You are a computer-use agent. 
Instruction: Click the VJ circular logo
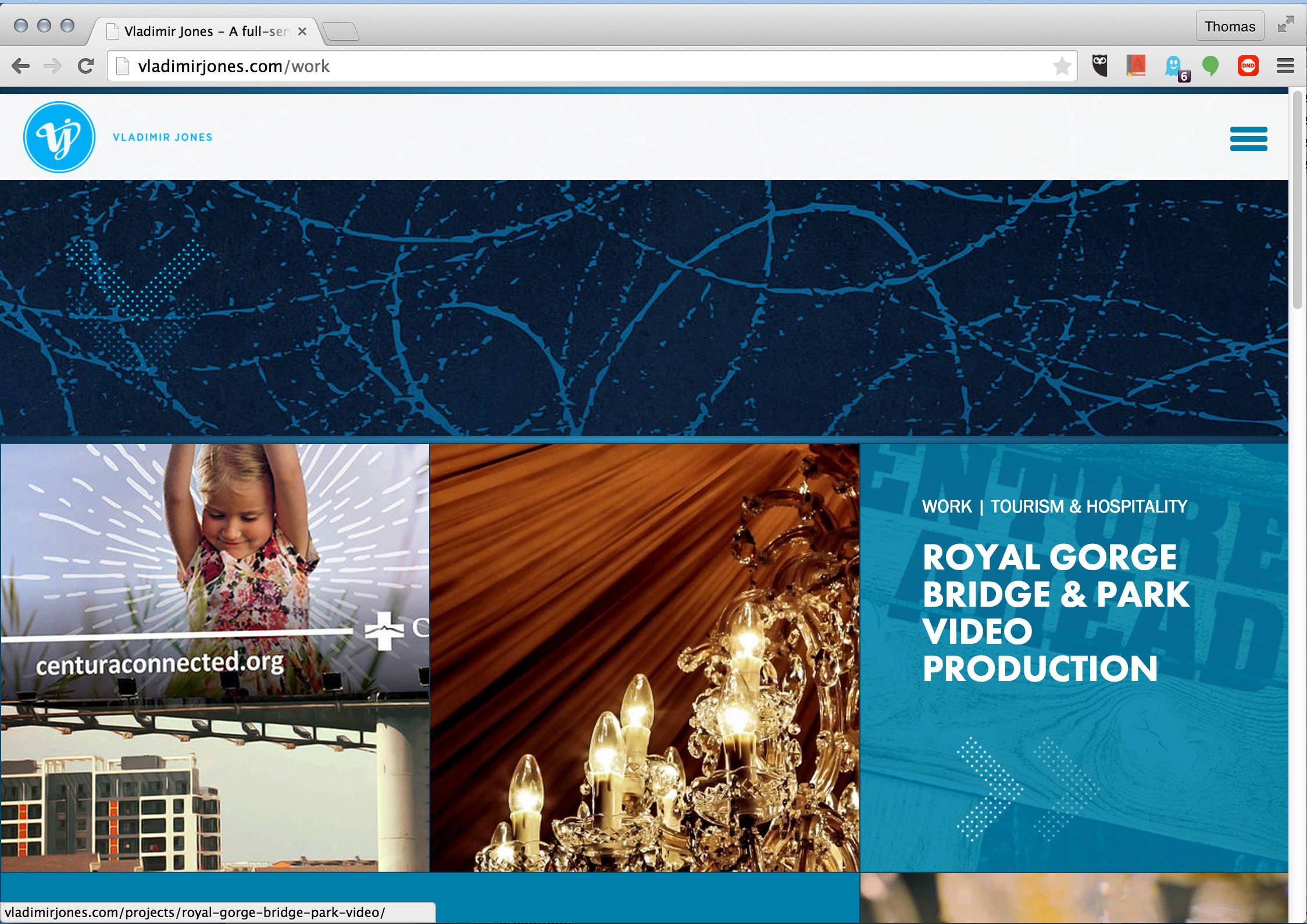[x=59, y=137]
